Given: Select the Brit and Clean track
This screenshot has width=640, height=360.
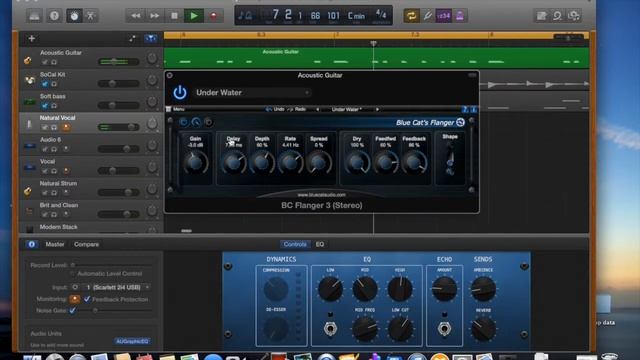Looking at the screenshot, I should (x=91, y=209).
